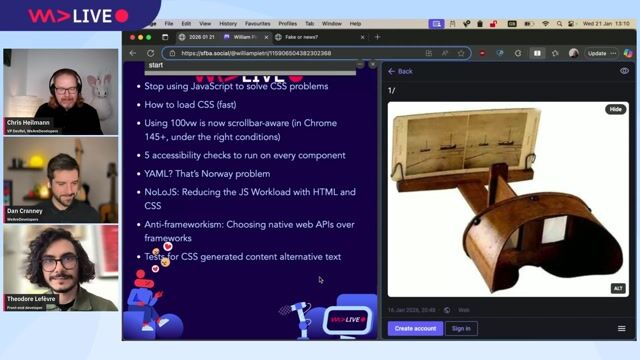Click '5 accessibility checks' bullet
This screenshot has width=640, height=360.
[245, 156]
